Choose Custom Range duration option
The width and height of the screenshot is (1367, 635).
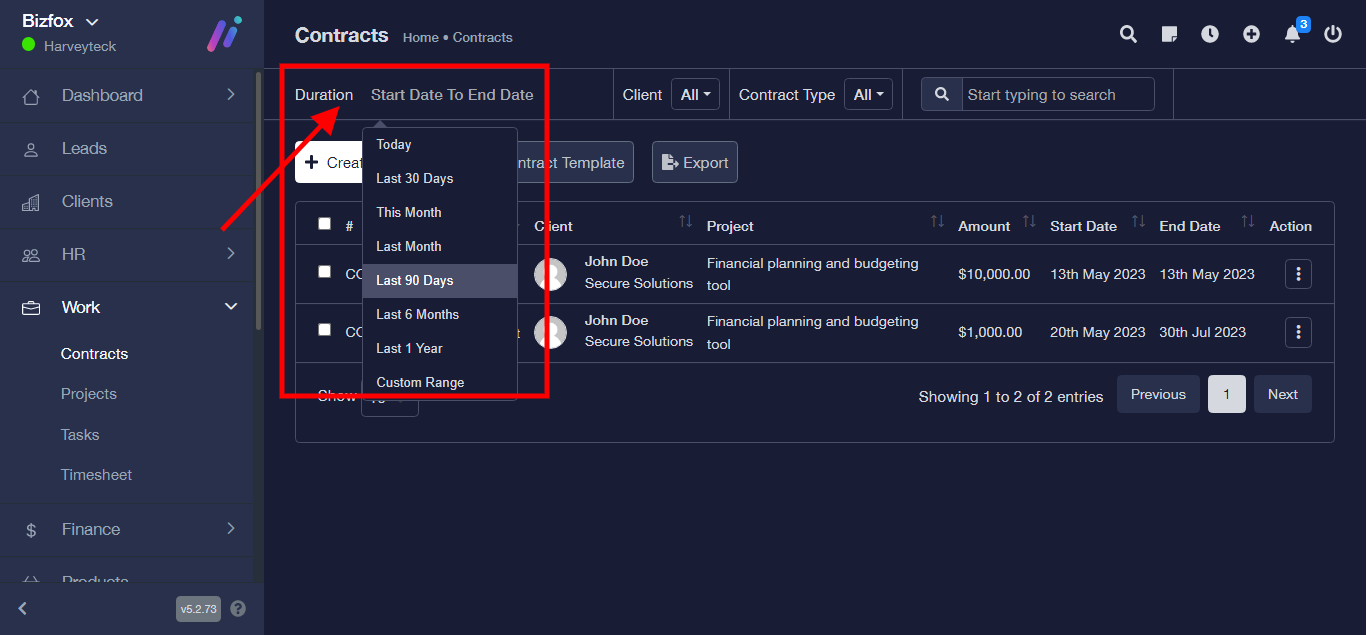(420, 382)
